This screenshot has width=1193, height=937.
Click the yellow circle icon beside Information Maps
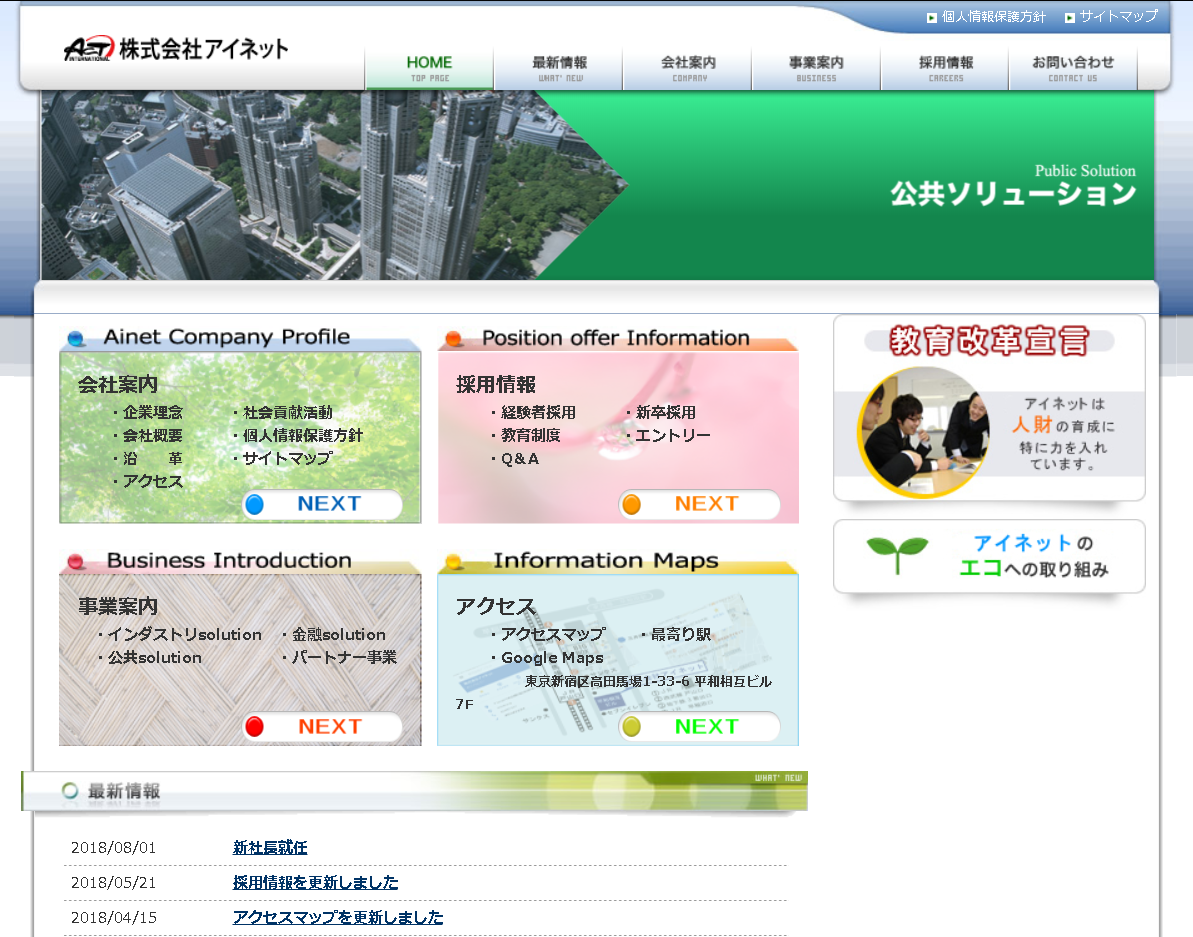[x=453, y=560]
